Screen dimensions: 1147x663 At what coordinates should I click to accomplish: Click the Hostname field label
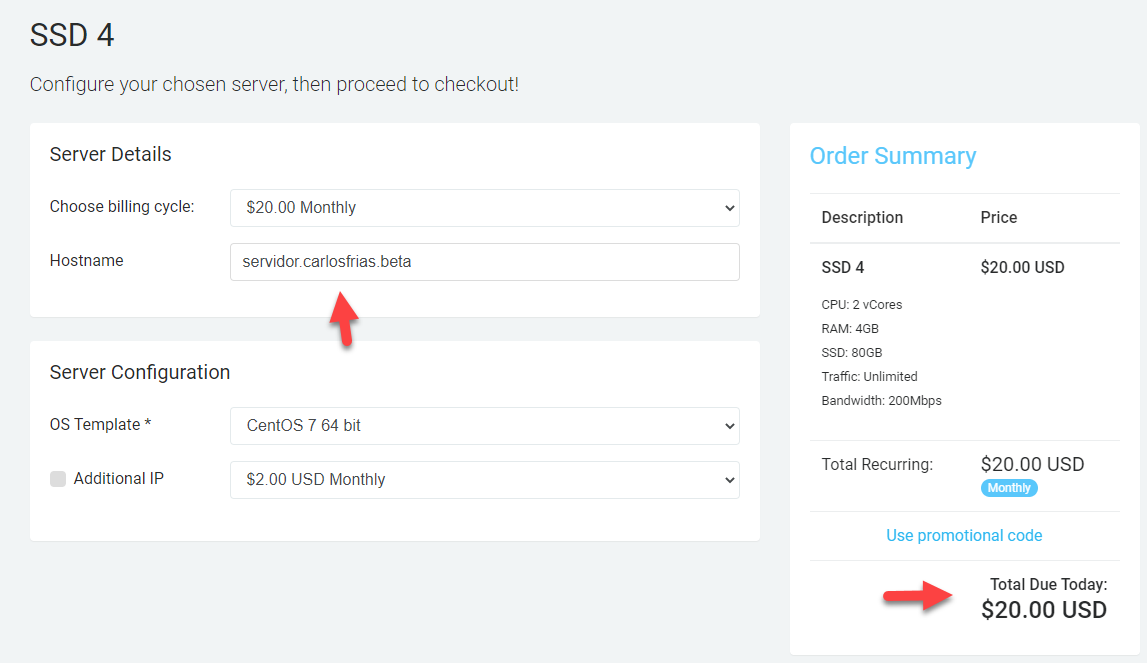click(87, 260)
